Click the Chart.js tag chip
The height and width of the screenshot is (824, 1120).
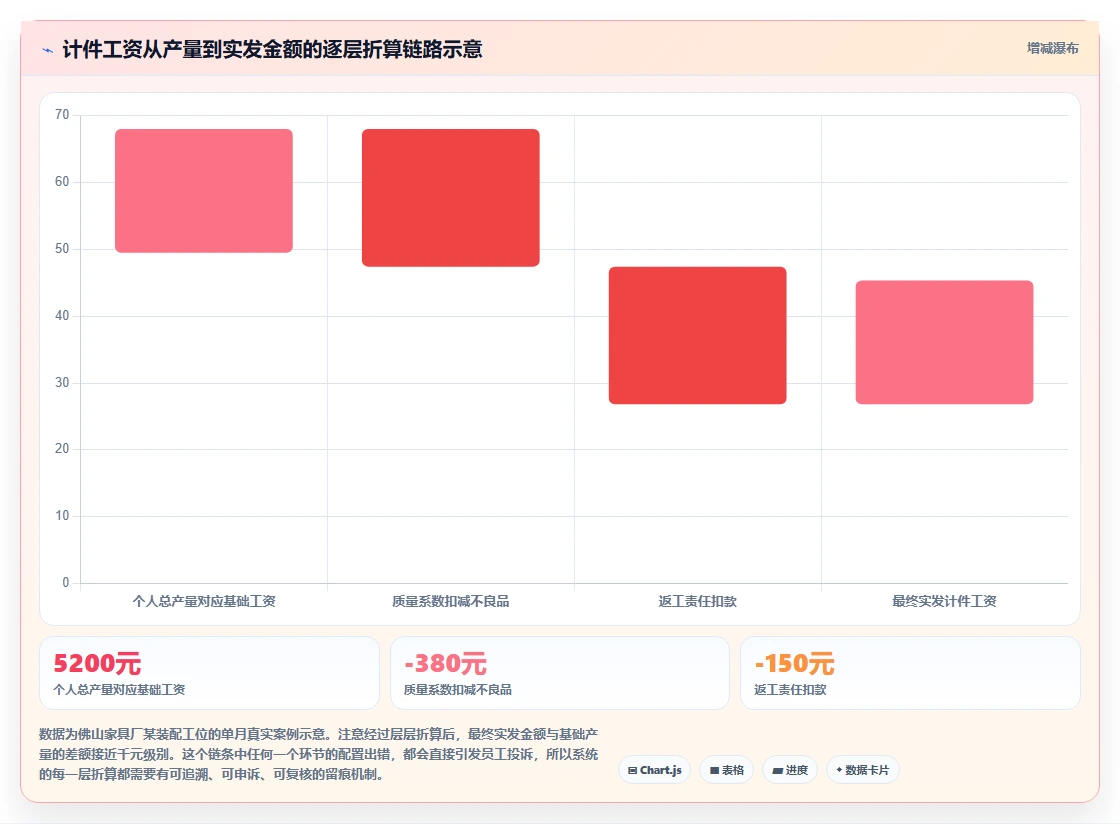click(654, 770)
